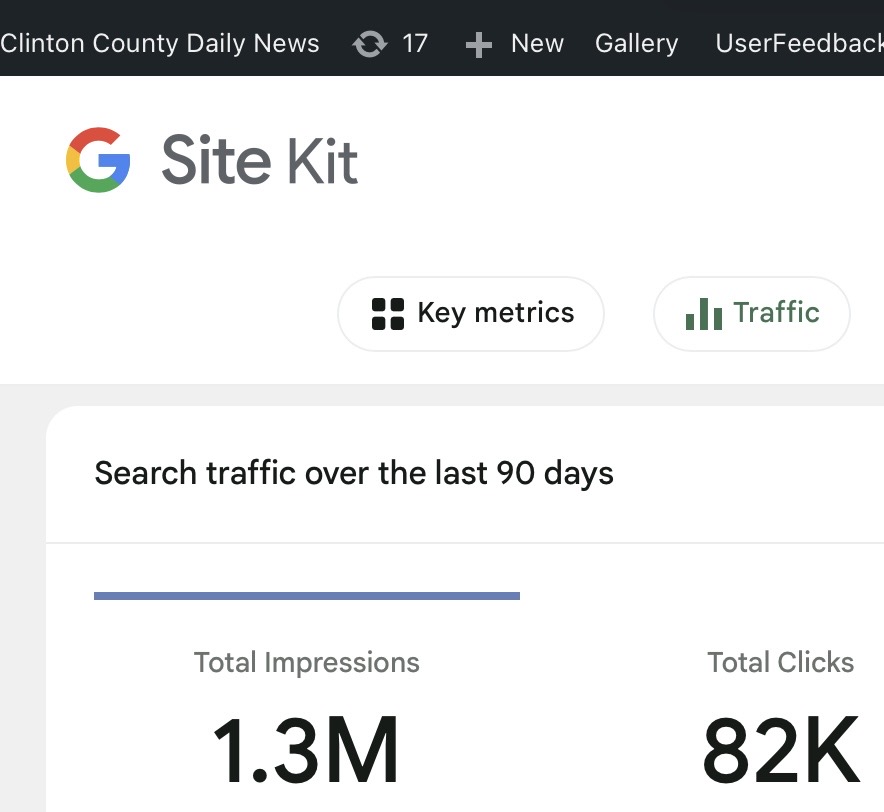Open the UserFeedback admin bar menu

[x=799, y=44]
